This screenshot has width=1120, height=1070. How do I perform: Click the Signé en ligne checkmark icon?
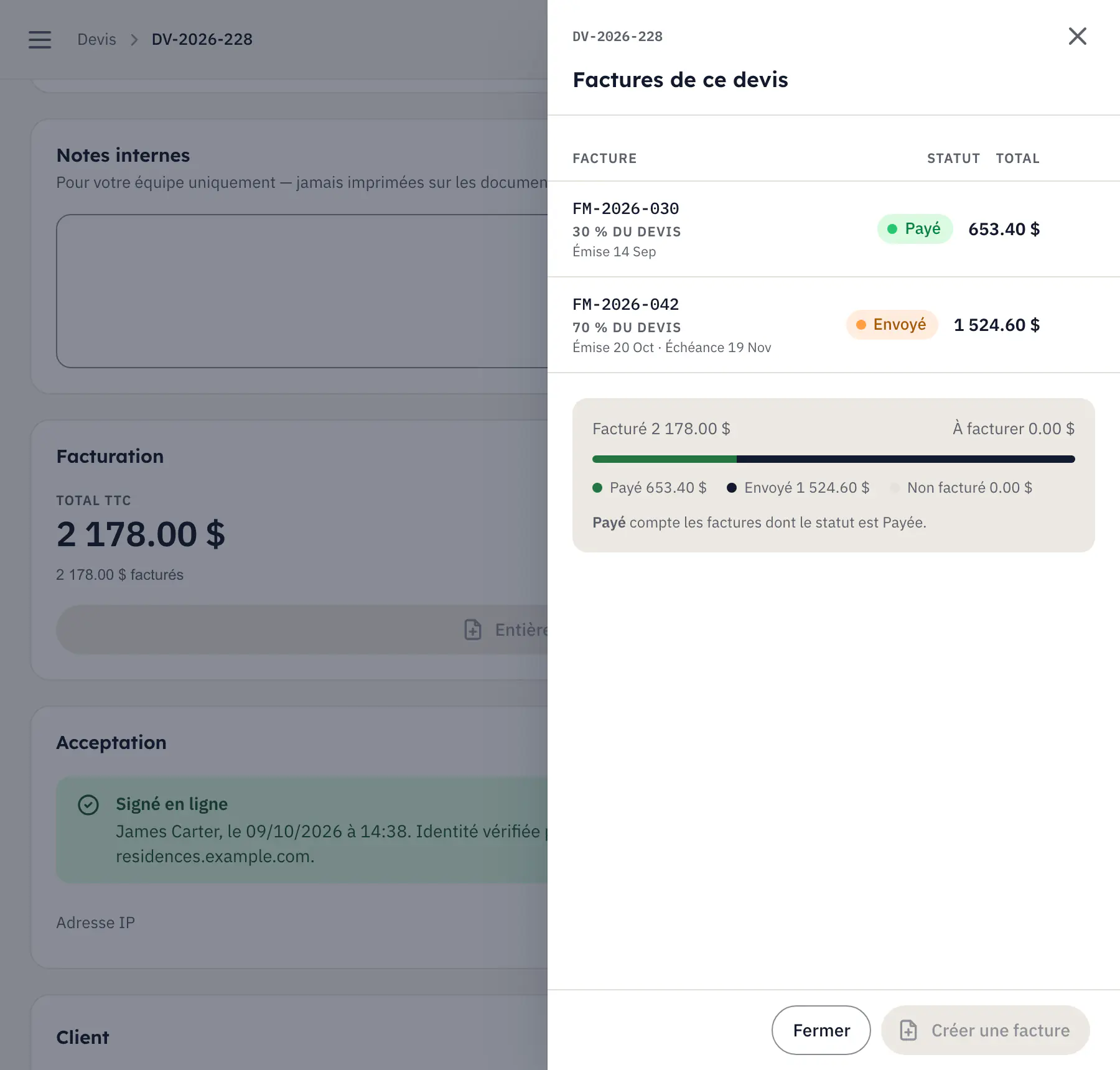pos(88,804)
